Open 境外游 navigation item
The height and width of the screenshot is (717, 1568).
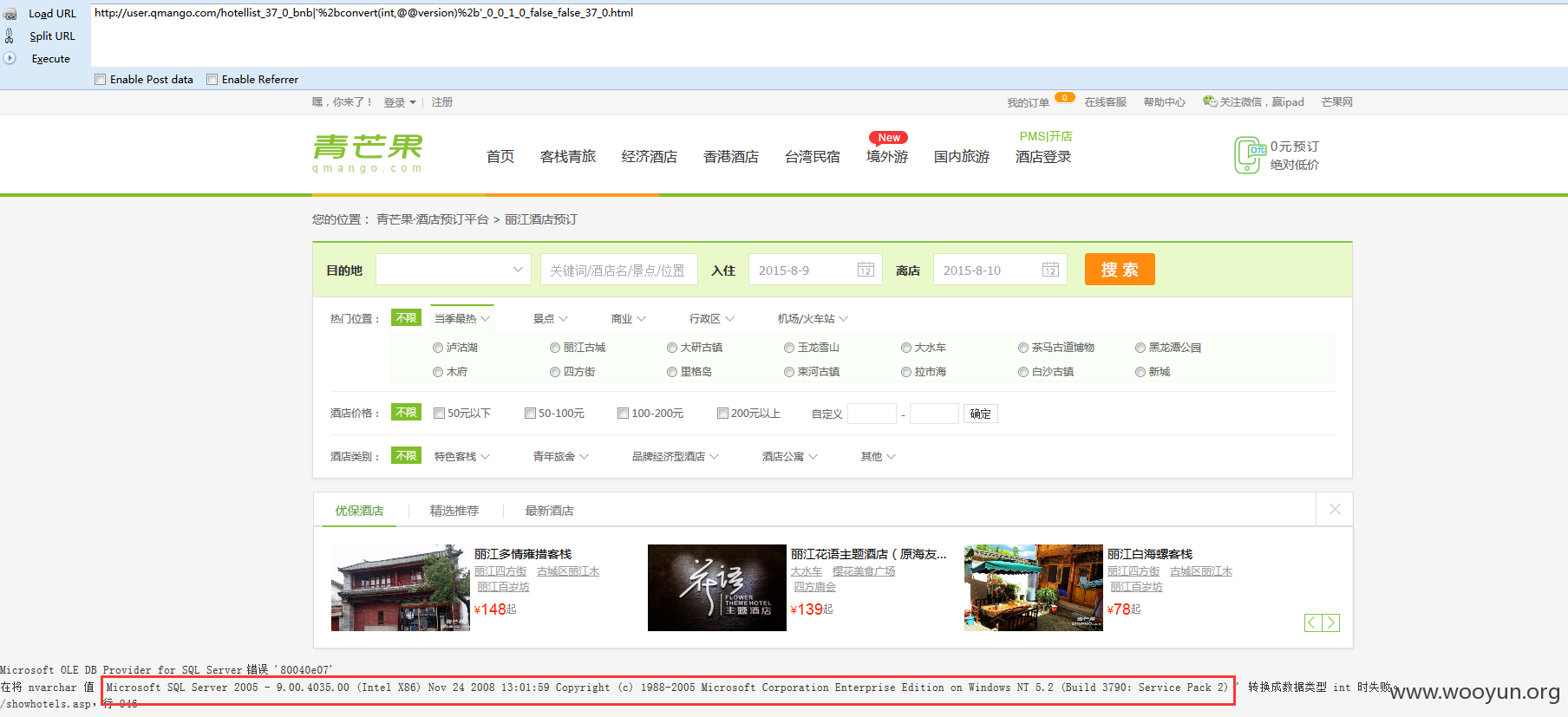tap(887, 157)
